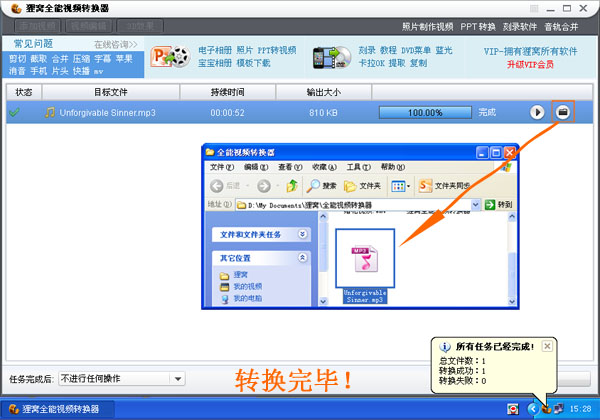Open 查看 menu in Explorer window
The width and height of the screenshot is (600, 420).
(290, 167)
